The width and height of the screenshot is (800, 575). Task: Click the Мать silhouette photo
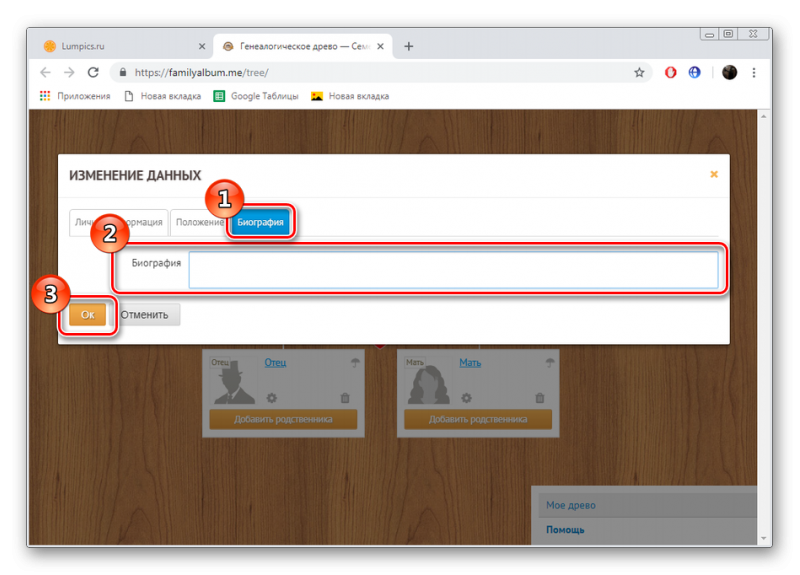tap(428, 382)
